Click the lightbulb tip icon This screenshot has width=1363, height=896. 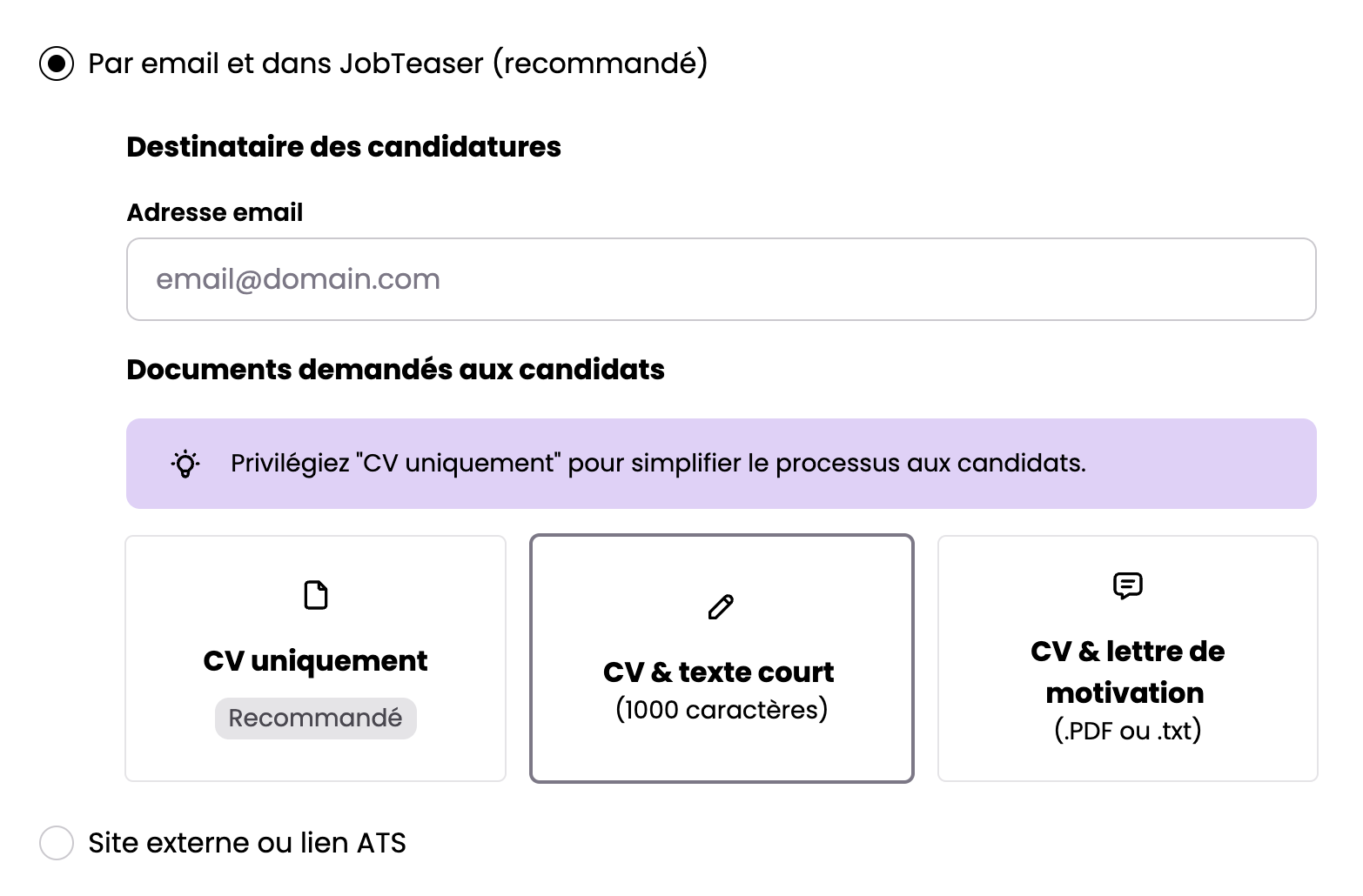tap(185, 464)
